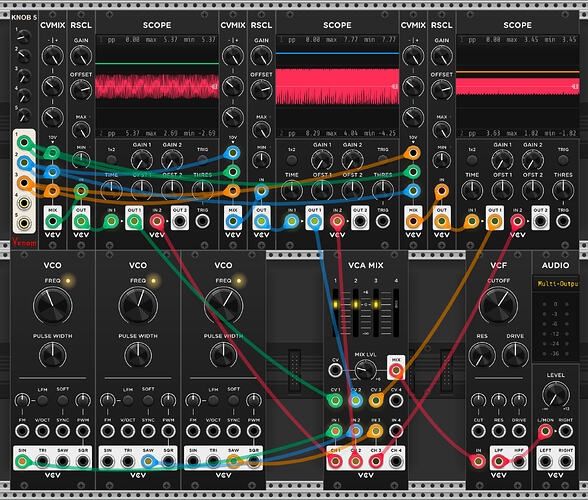Click the VCF CUTOFF knob
The width and height of the screenshot is (588, 500).
tap(498, 306)
